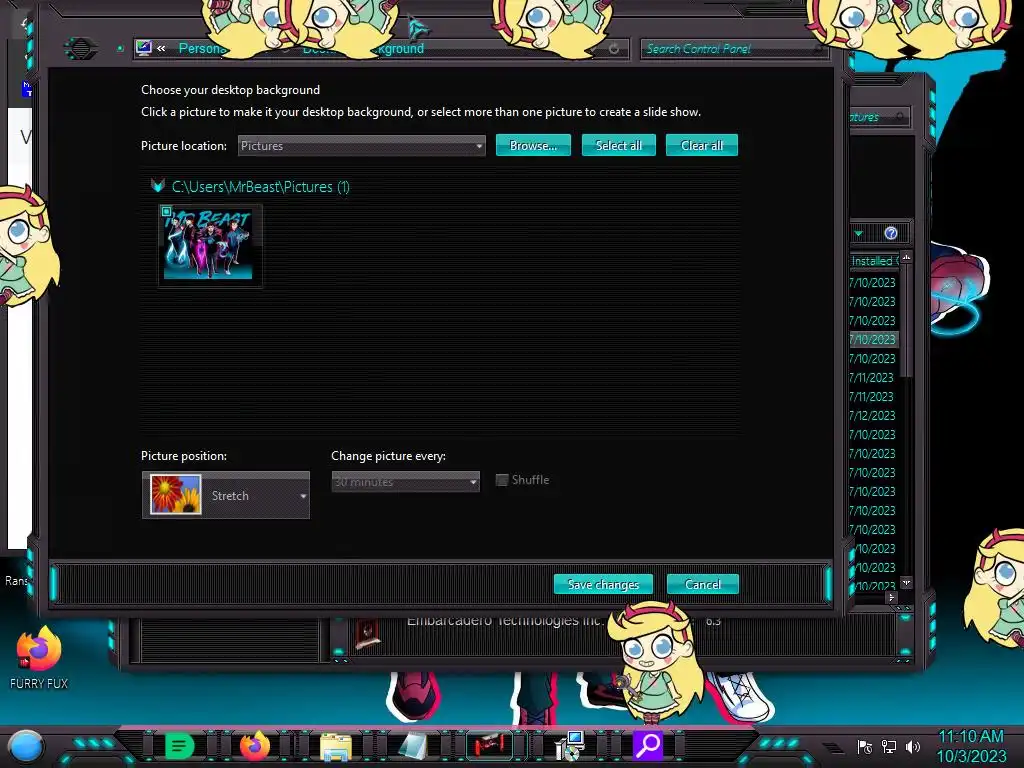This screenshot has height=768, width=1024.
Task: Click the taskbar clock showing 11:10 AM
Action: (x=970, y=746)
